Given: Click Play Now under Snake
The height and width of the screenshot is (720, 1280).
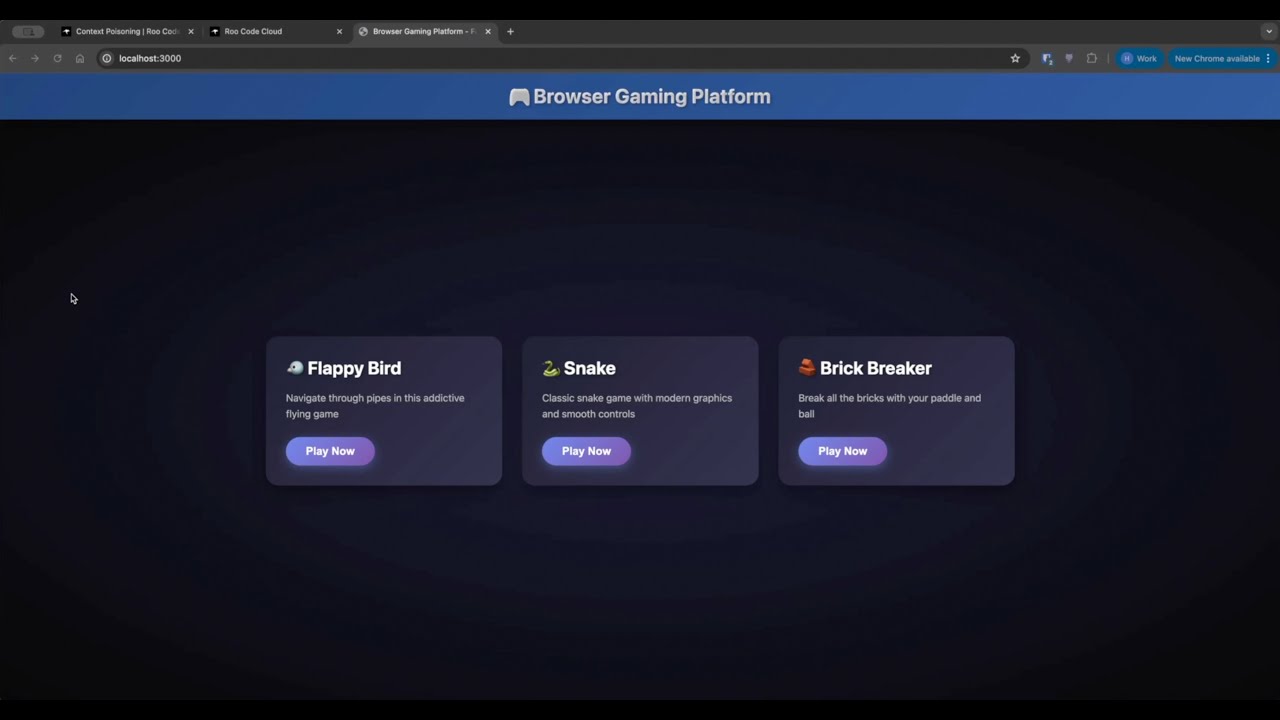Looking at the screenshot, I should coord(586,451).
